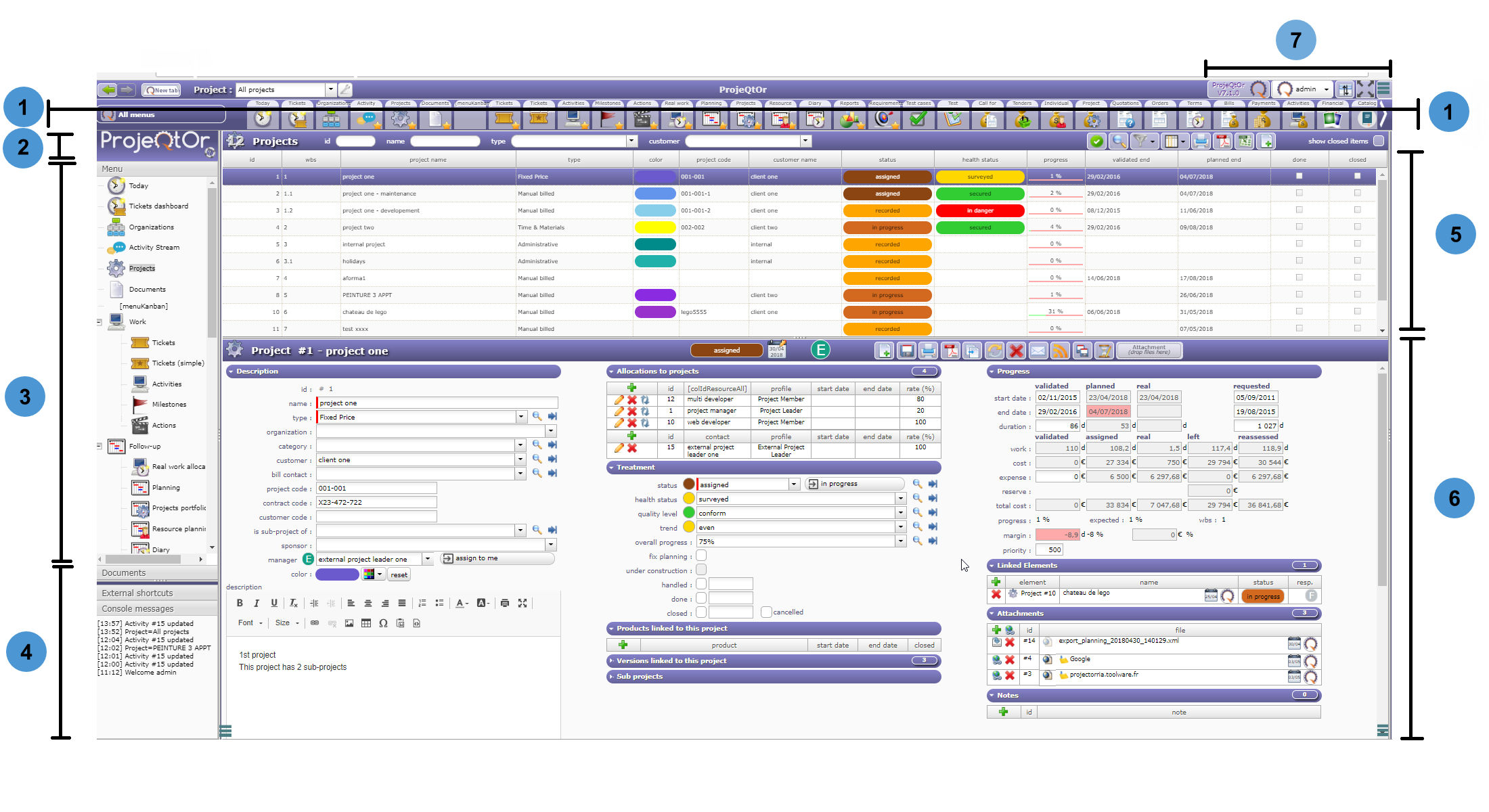Delete project with red X in detail toolbar
The width and height of the screenshot is (1489, 812).
1016,351
